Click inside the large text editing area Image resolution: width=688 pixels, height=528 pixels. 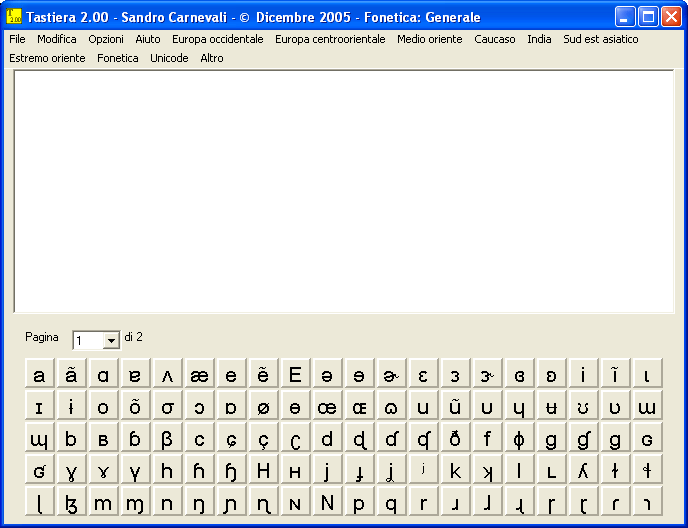point(344,191)
